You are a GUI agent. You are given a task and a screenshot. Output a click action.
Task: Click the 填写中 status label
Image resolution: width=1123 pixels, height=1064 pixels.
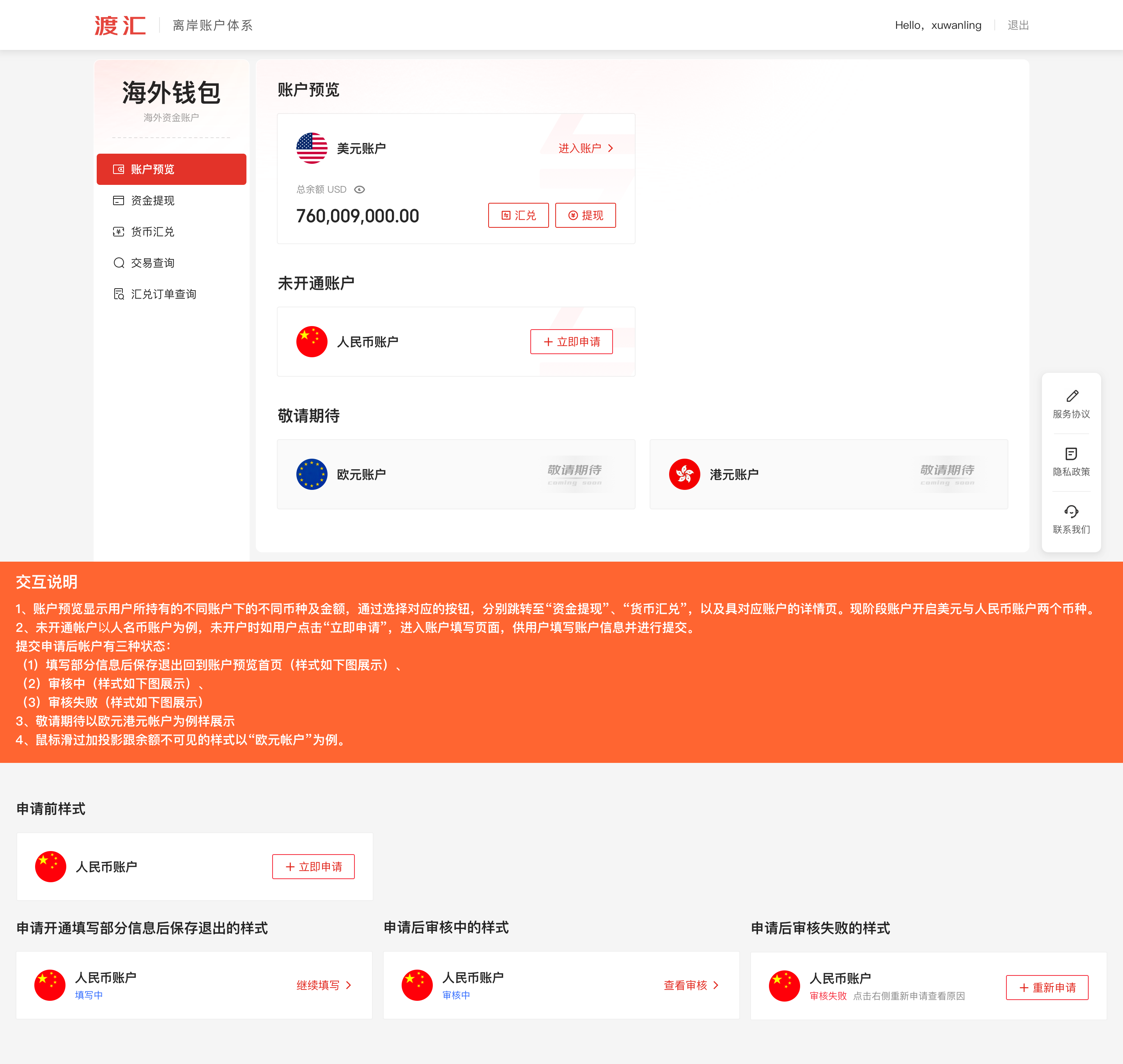[x=89, y=995]
